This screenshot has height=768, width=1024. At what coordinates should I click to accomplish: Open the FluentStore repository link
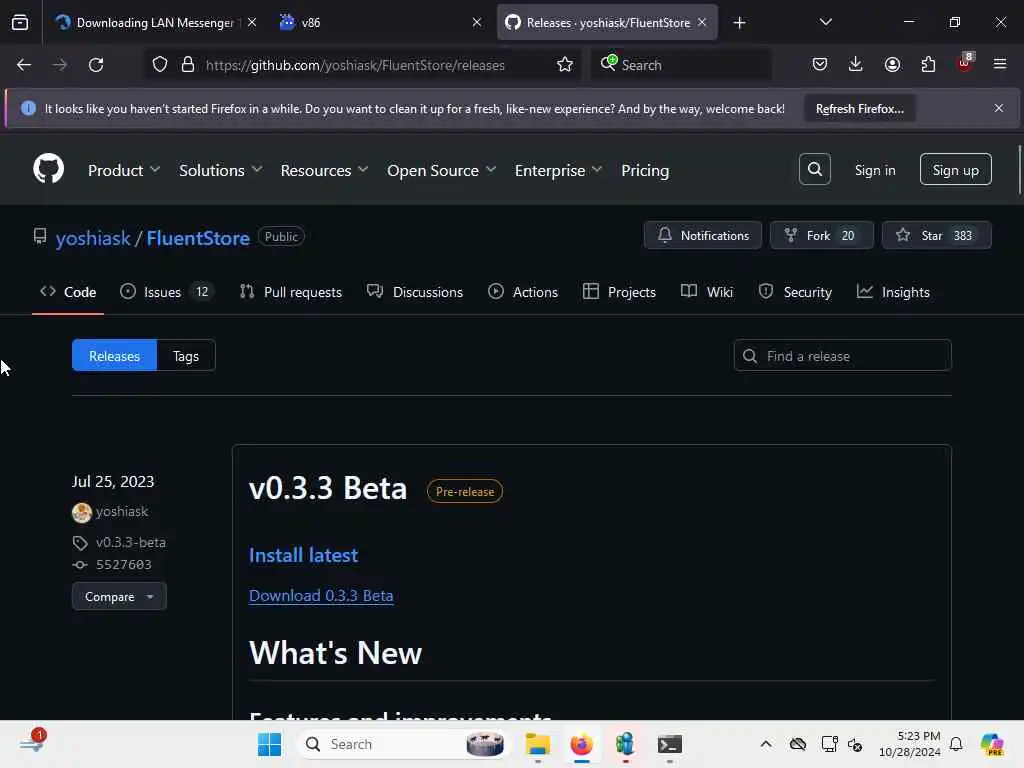[198, 238]
